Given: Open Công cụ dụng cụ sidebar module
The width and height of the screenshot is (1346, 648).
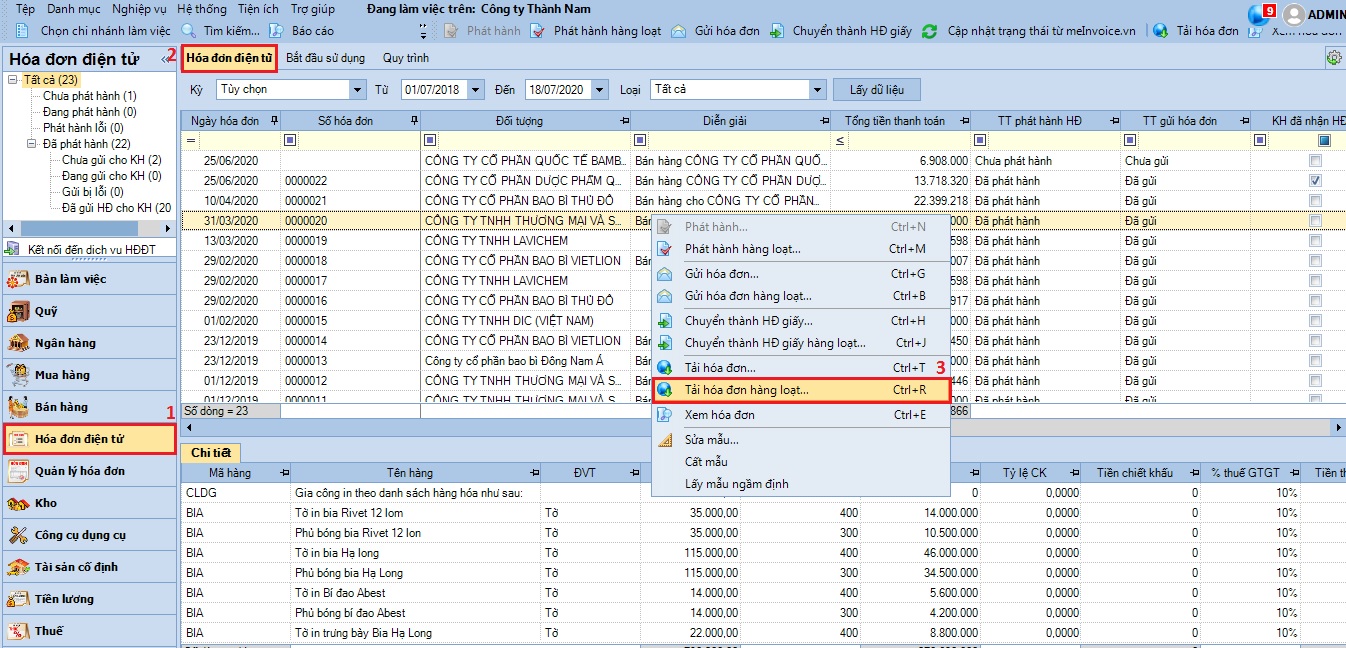Looking at the screenshot, I should 89,535.
